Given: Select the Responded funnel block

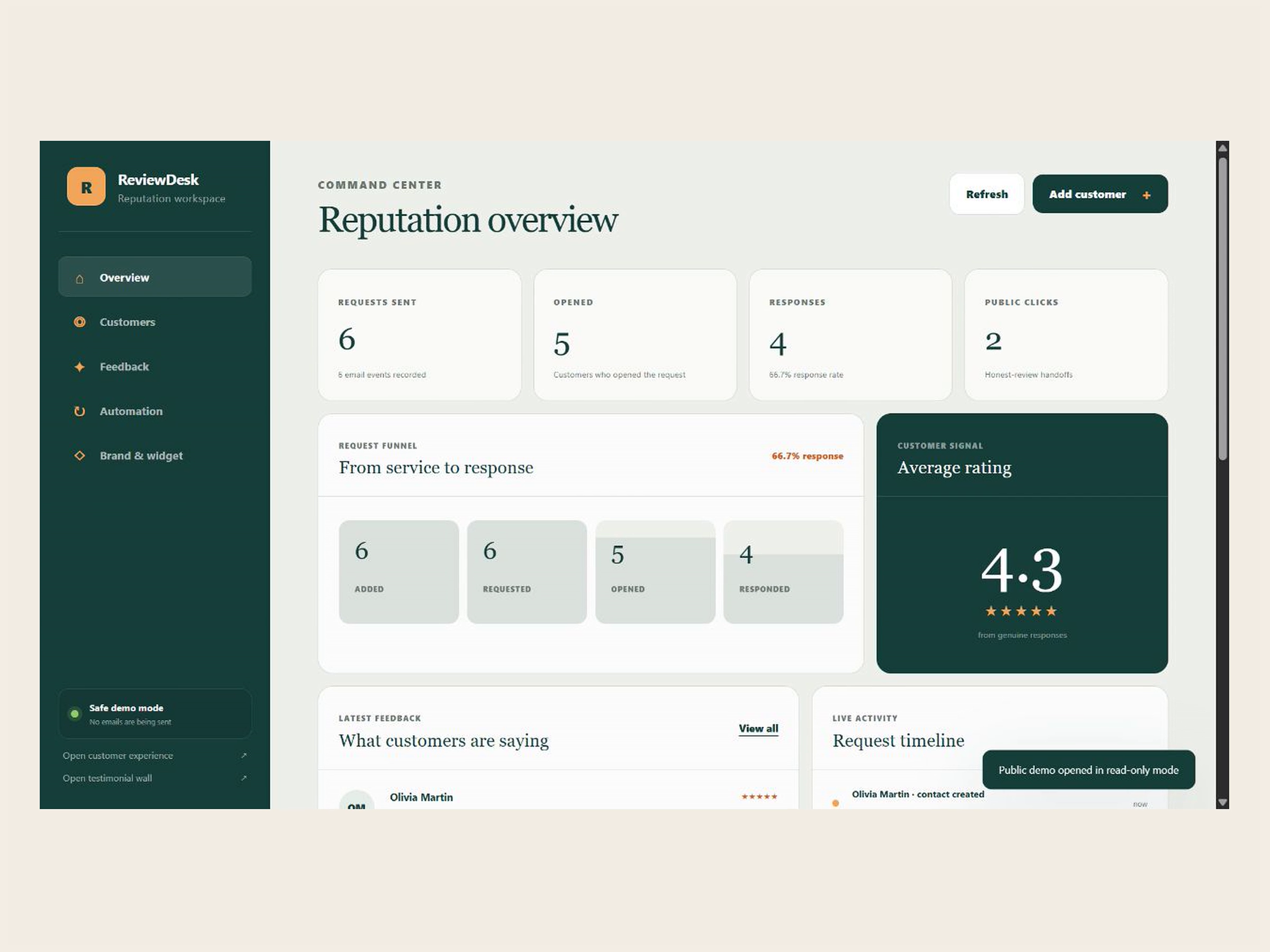Looking at the screenshot, I should click(783, 572).
